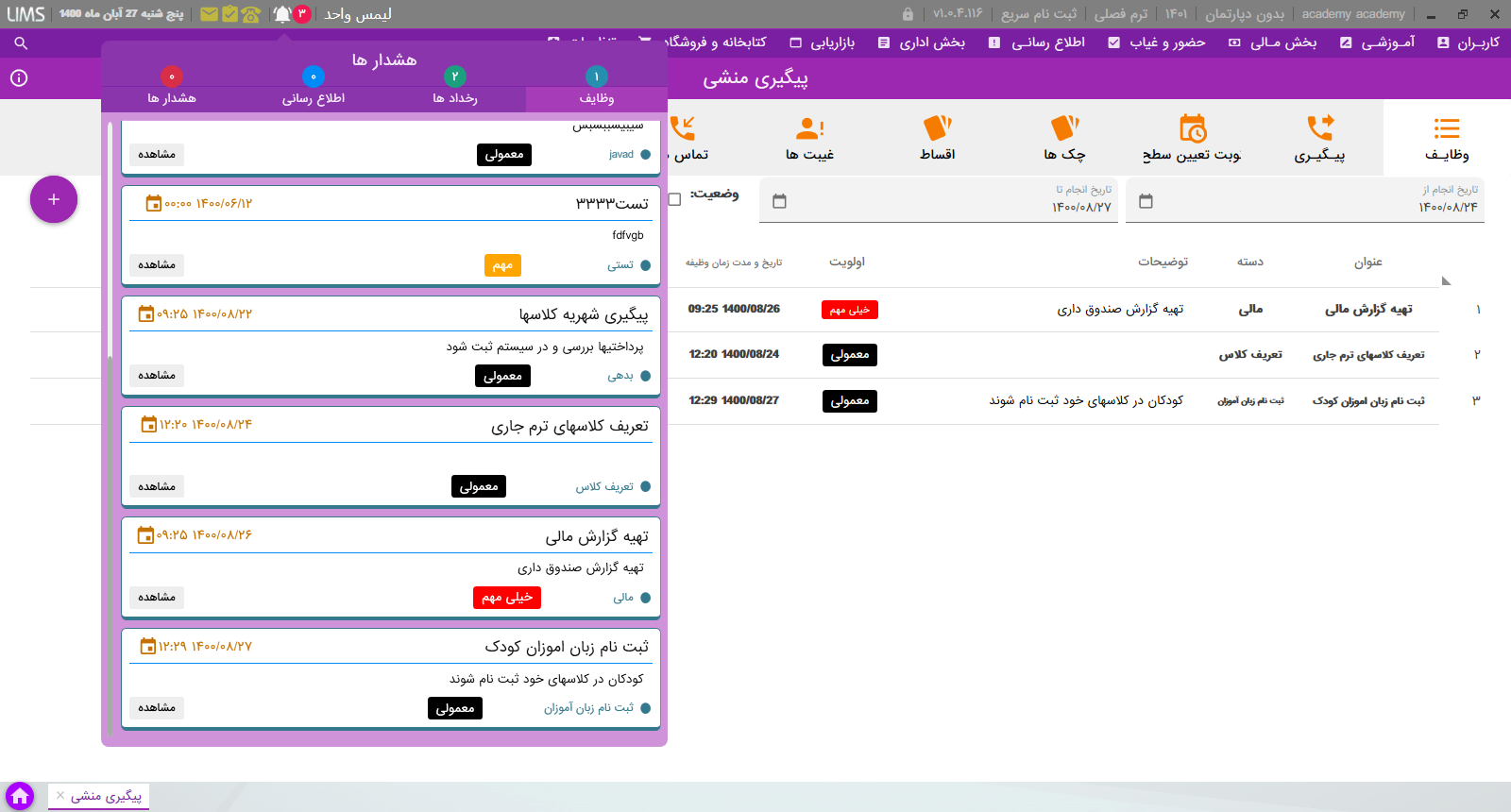Open چک ها section icon
1511x812 pixels.
coord(1064,138)
